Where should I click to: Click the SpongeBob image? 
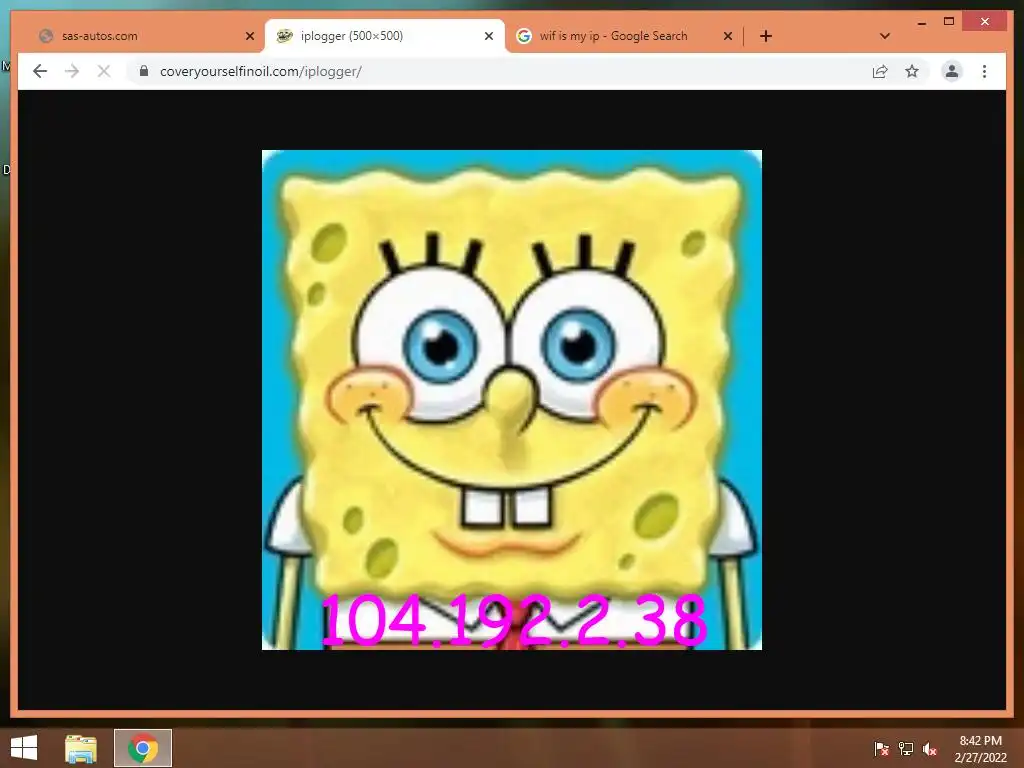[512, 400]
